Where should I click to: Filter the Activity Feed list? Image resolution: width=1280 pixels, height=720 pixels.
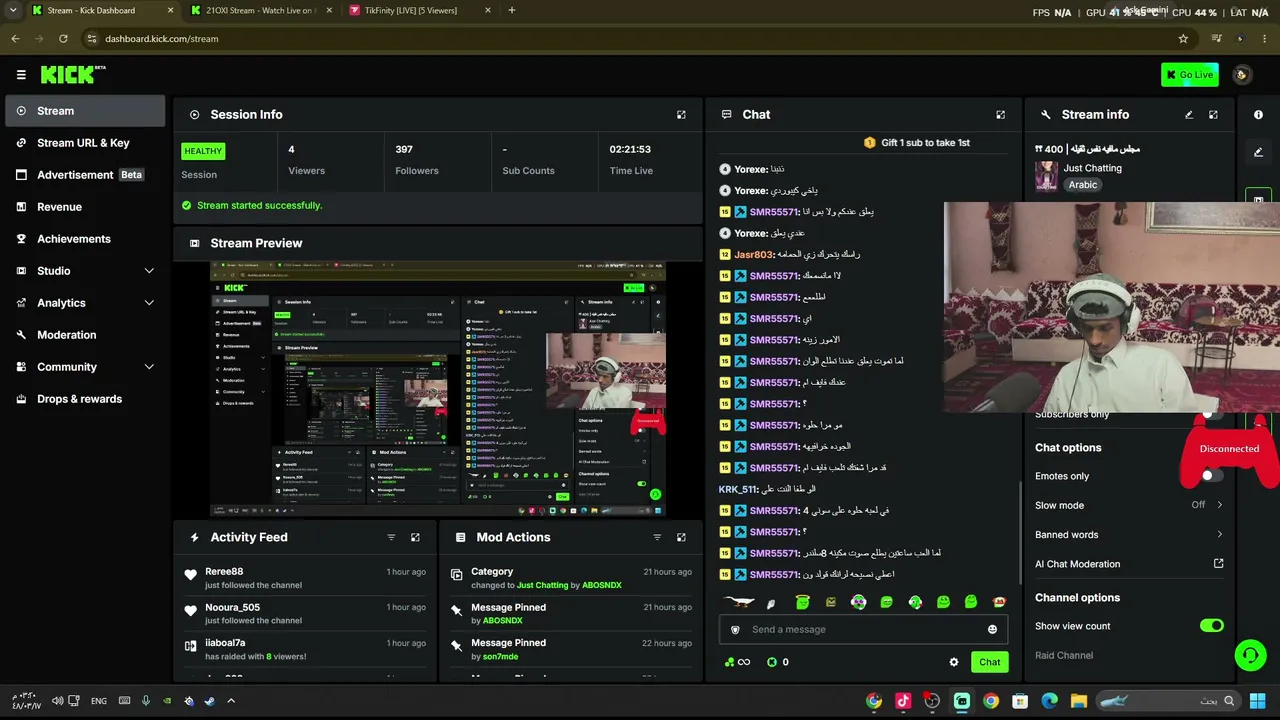pyautogui.click(x=391, y=537)
